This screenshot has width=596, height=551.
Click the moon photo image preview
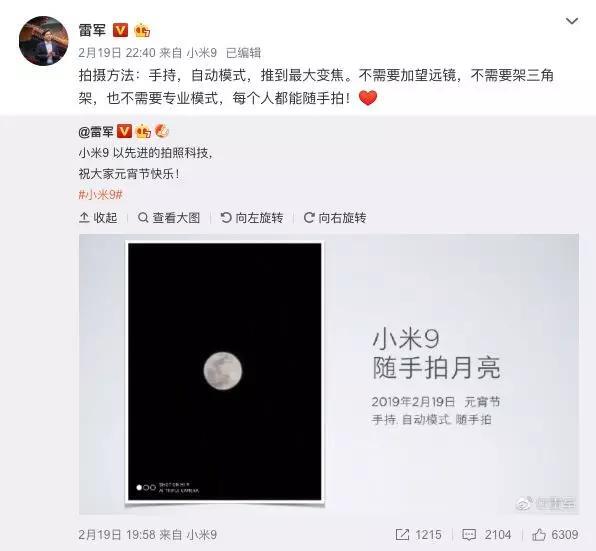click(329, 374)
